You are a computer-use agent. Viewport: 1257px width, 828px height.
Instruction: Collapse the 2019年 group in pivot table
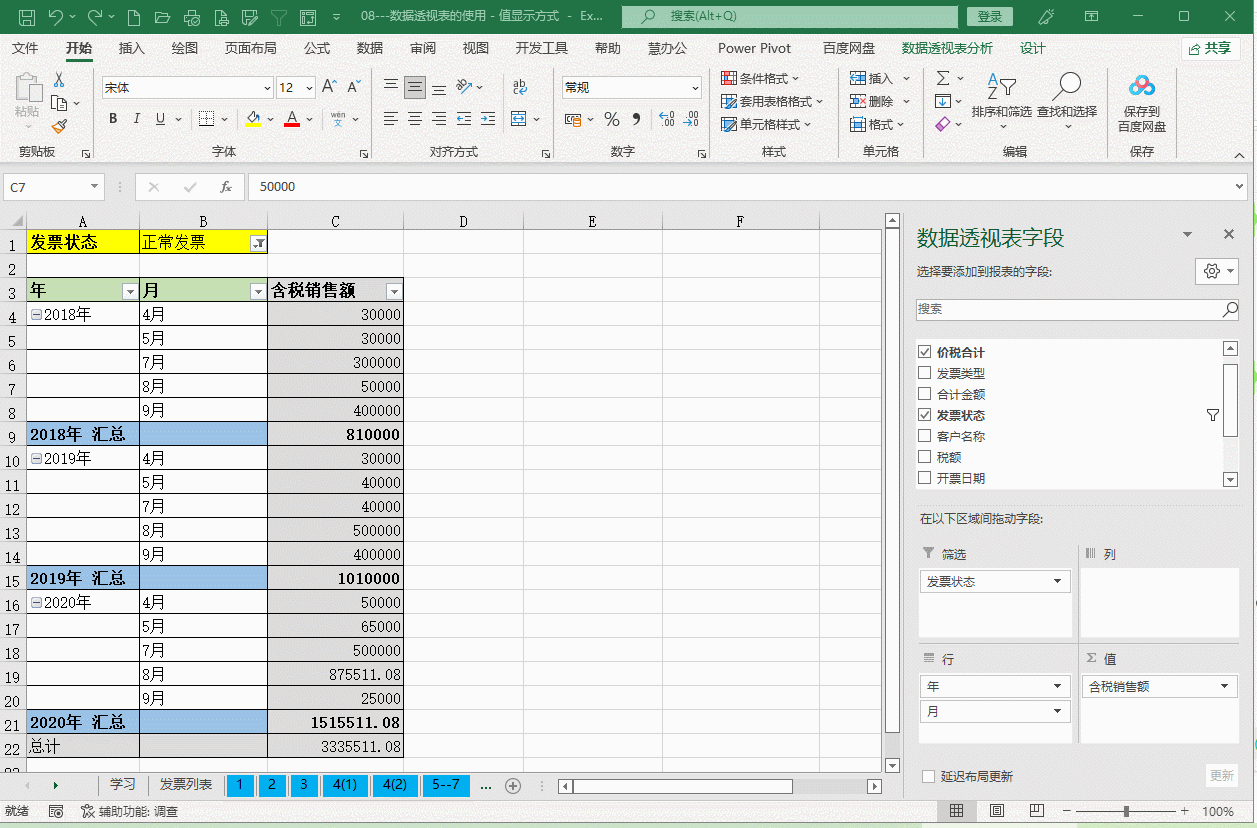click(36, 459)
